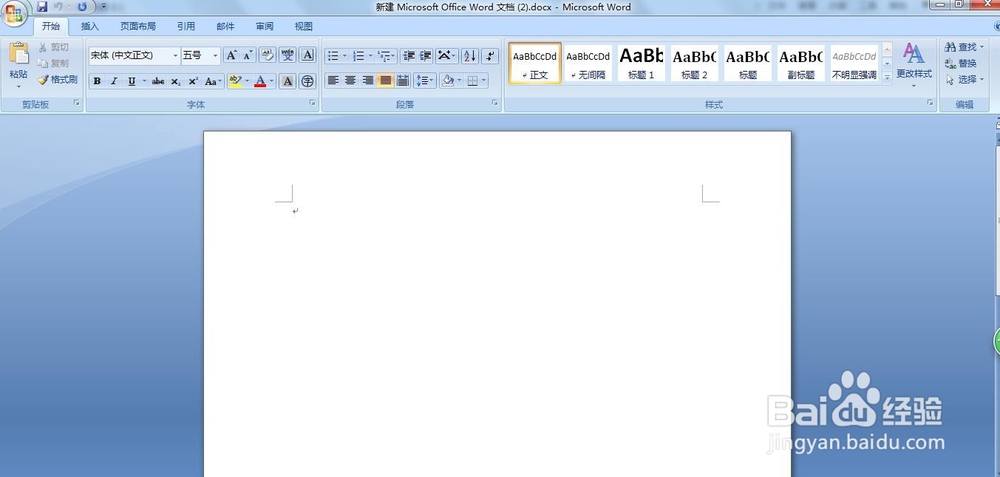Toggle character shading (gray A)

click(x=288, y=81)
